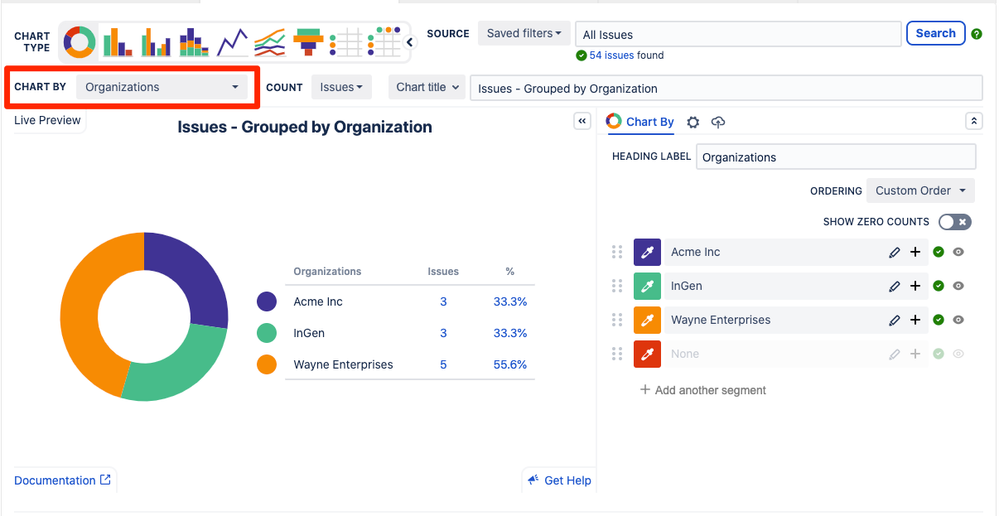Edit the Acme Inc segment with pencil icon
Viewport: 999px width, 516px height.
click(895, 252)
